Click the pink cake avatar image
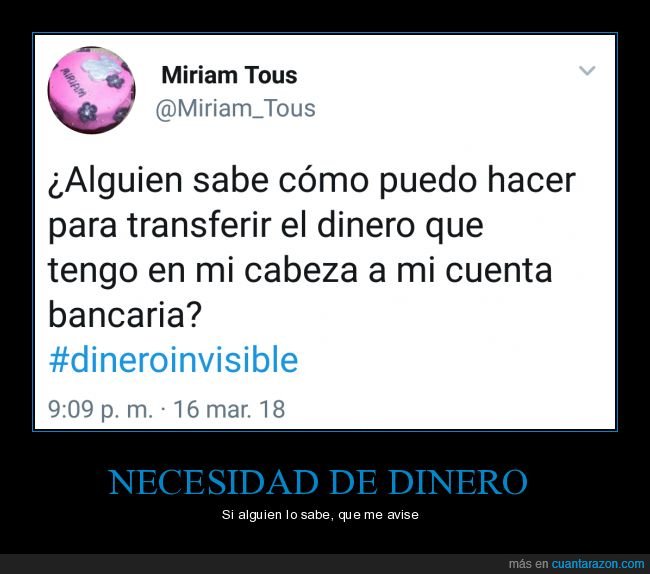 click(x=91, y=90)
